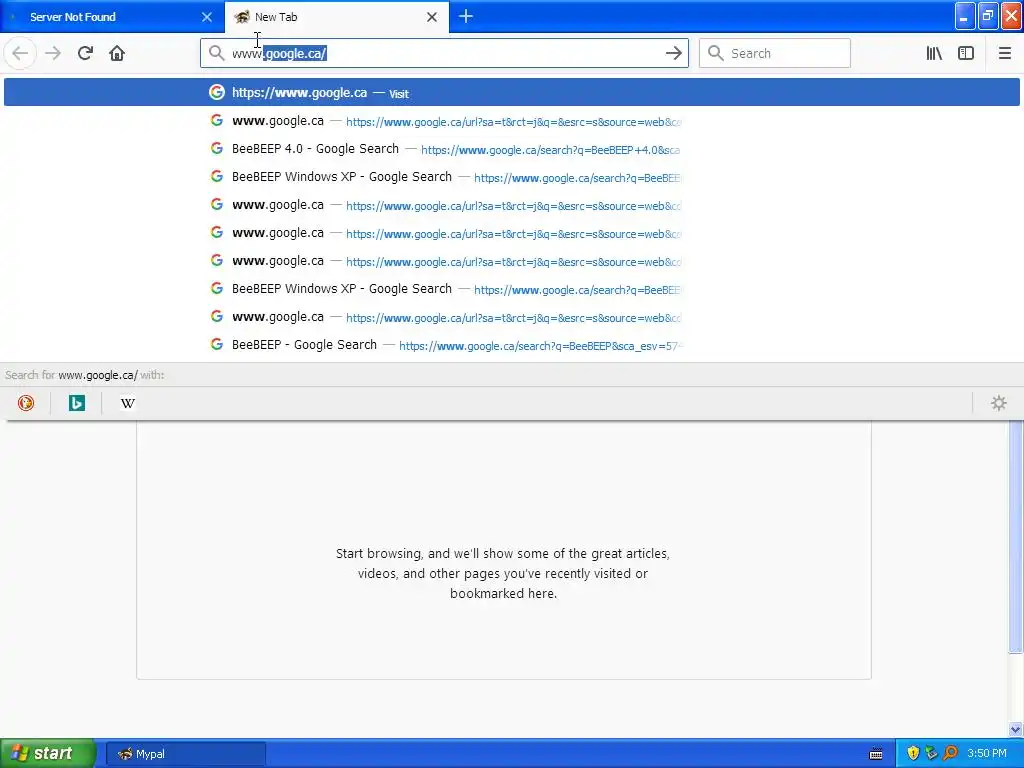Screen dimensions: 1024x768
Task: Click the magnifier icon in URL bar
Action: (217, 53)
